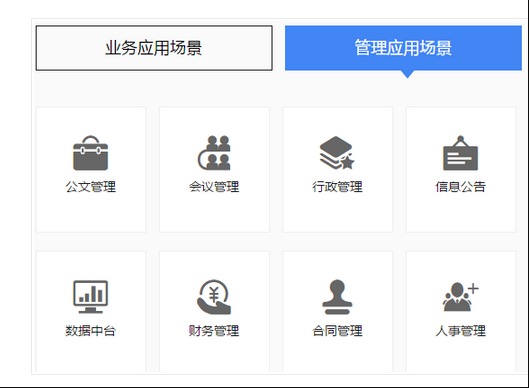Open the 财务管理 label
This screenshot has width=529, height=388.
tap(214, 331)
